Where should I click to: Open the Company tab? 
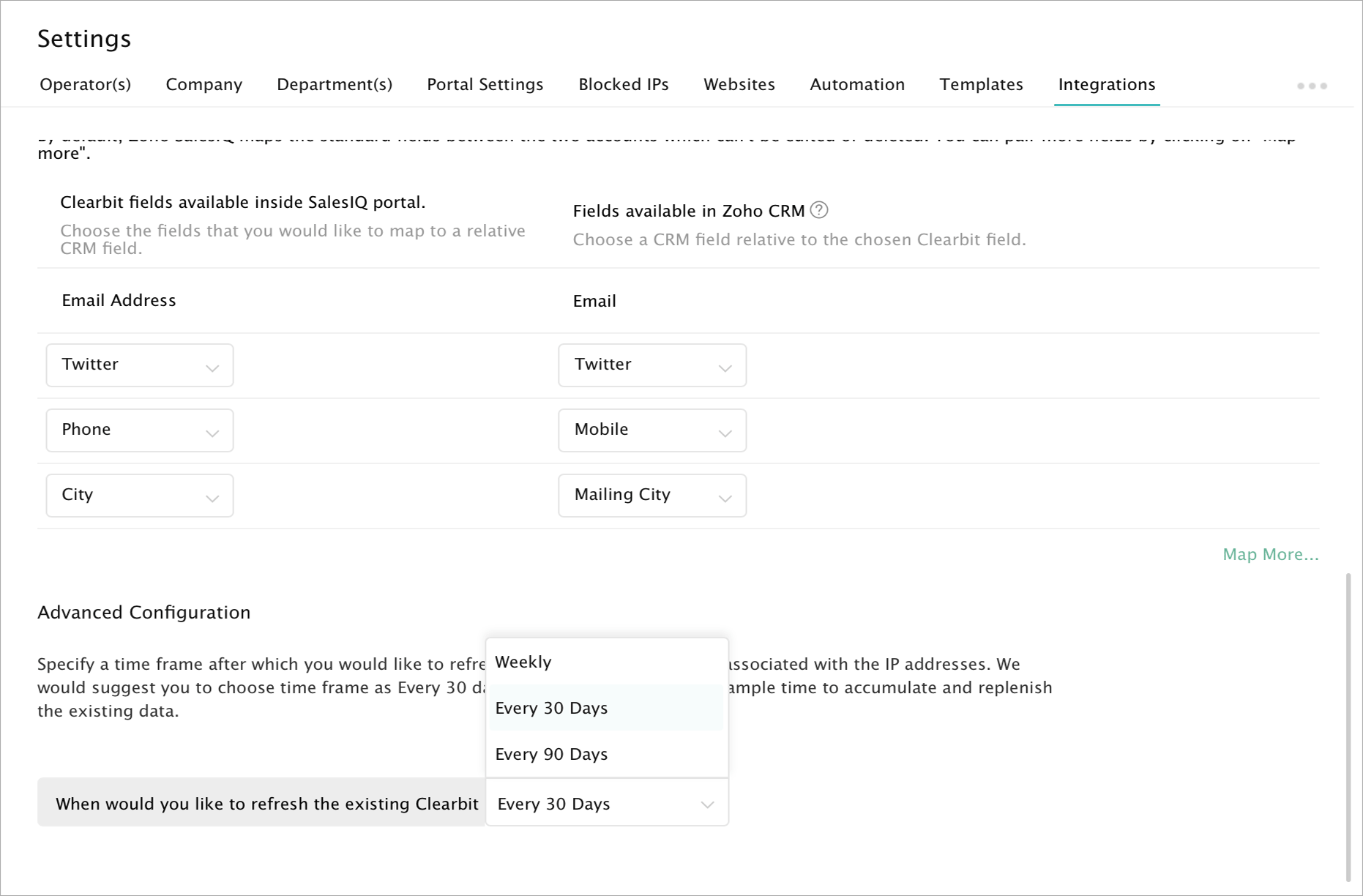[x=203, y=84]
